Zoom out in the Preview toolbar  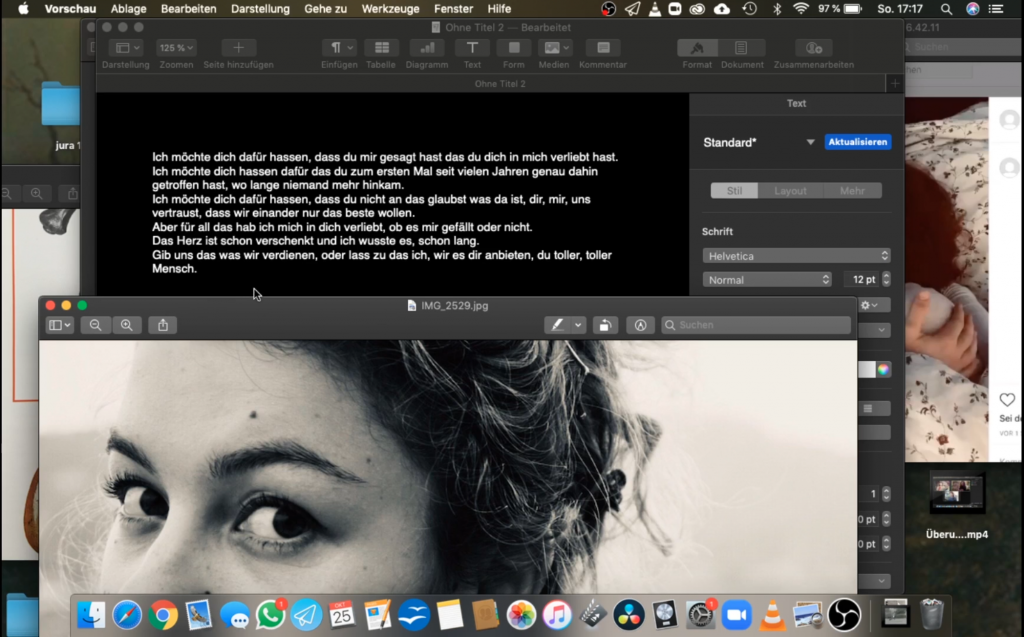pyautogui.click(x=96, y=325)
